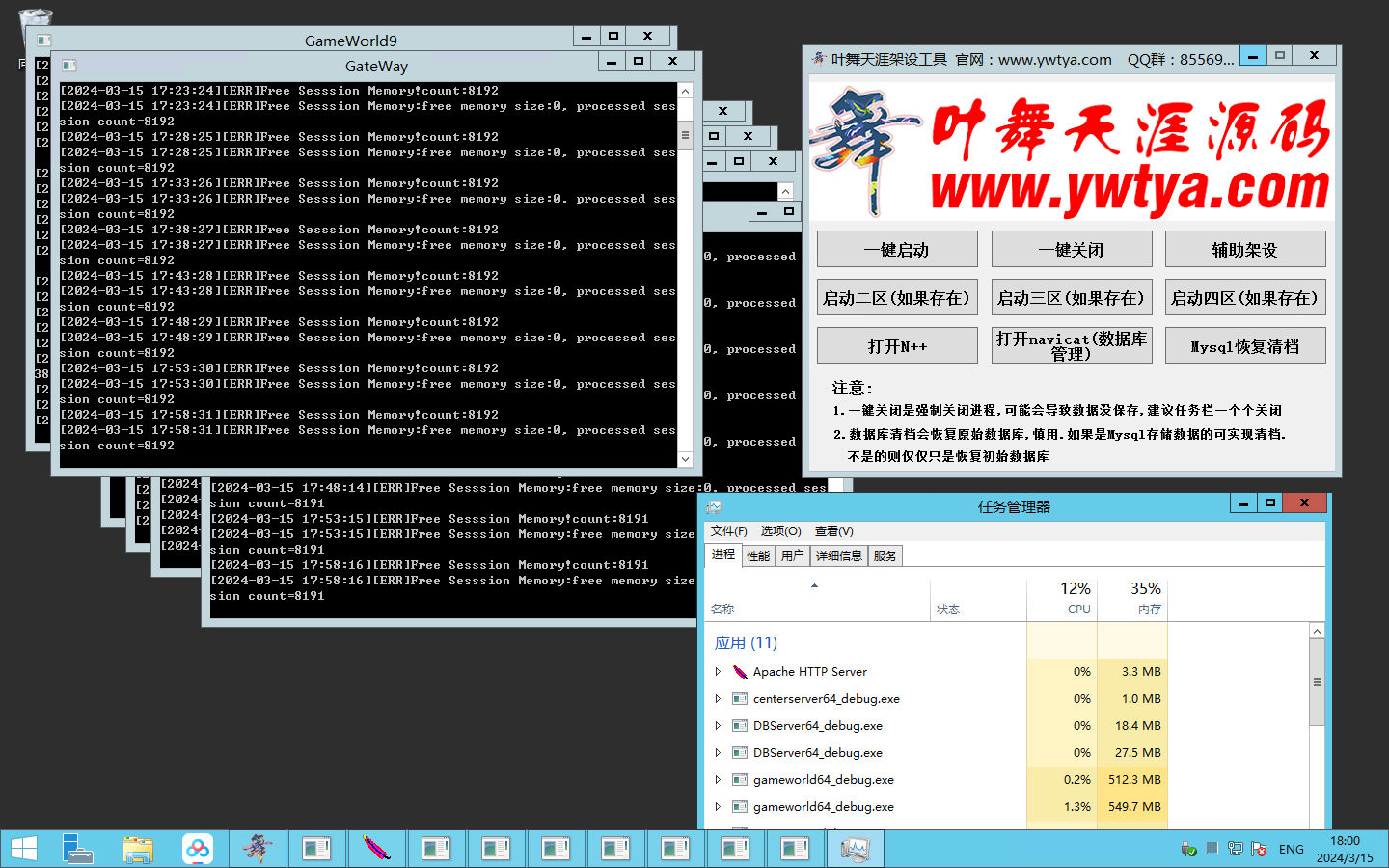Image resolution: width=1389 pixels, height=868 pixels.
Task: Activate the 叶舞天涯 tool taskbar icon
Action: (257, 849)
